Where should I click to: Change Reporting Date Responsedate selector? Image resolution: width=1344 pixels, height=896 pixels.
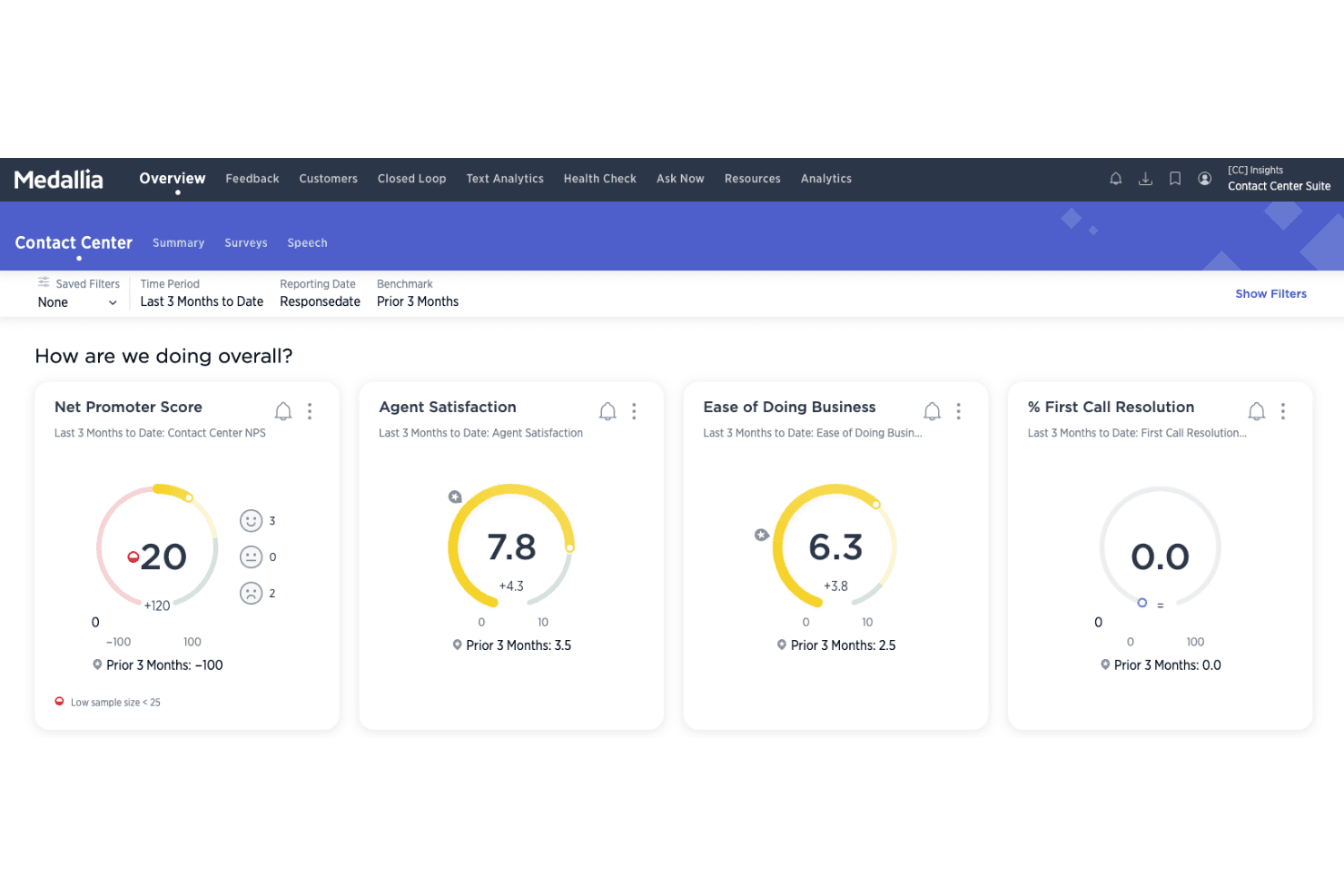pyautogui.click(x=320, y=301)
